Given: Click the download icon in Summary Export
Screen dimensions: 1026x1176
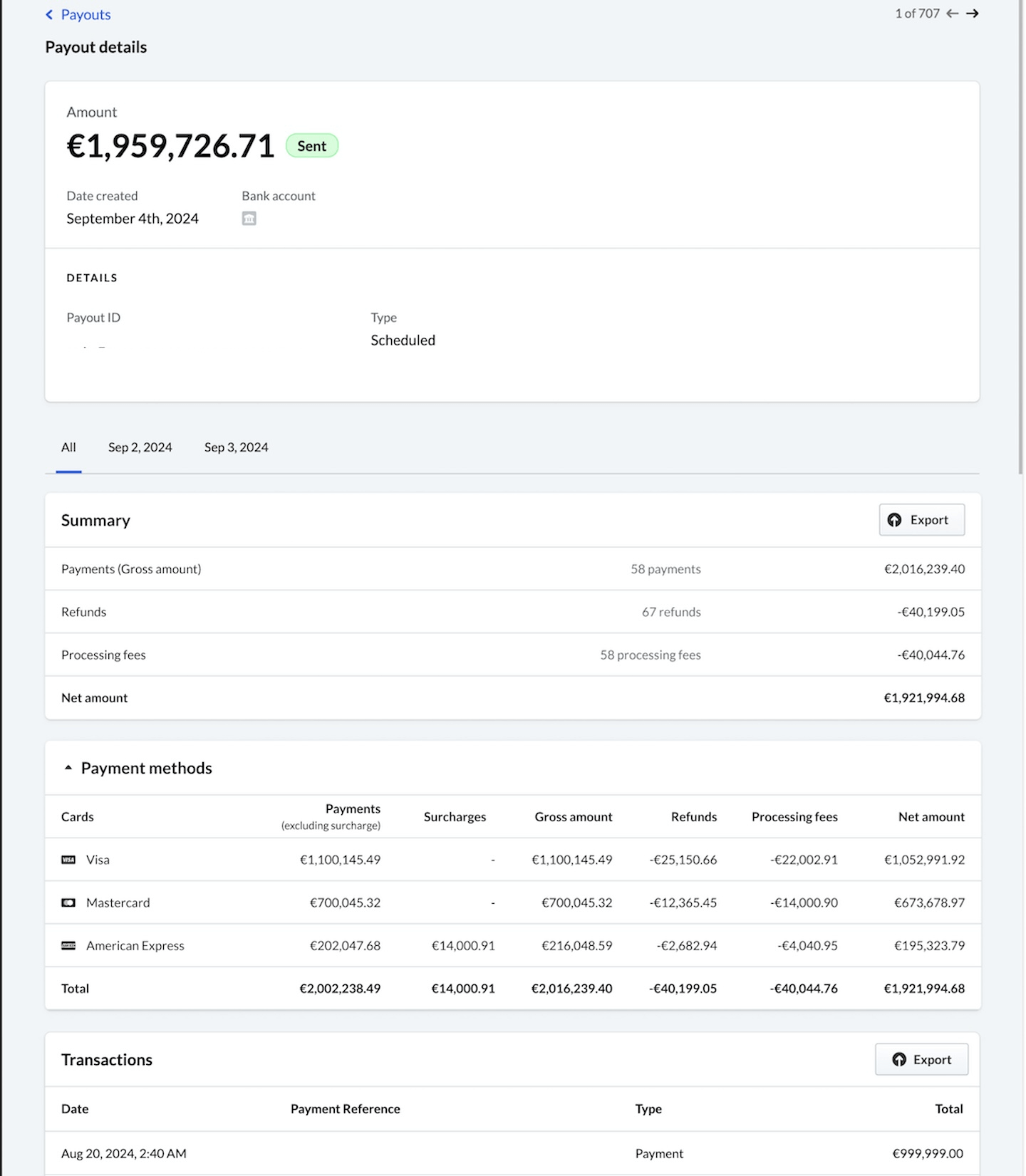Looking at the screenshot, I should [x=895, y=520].
